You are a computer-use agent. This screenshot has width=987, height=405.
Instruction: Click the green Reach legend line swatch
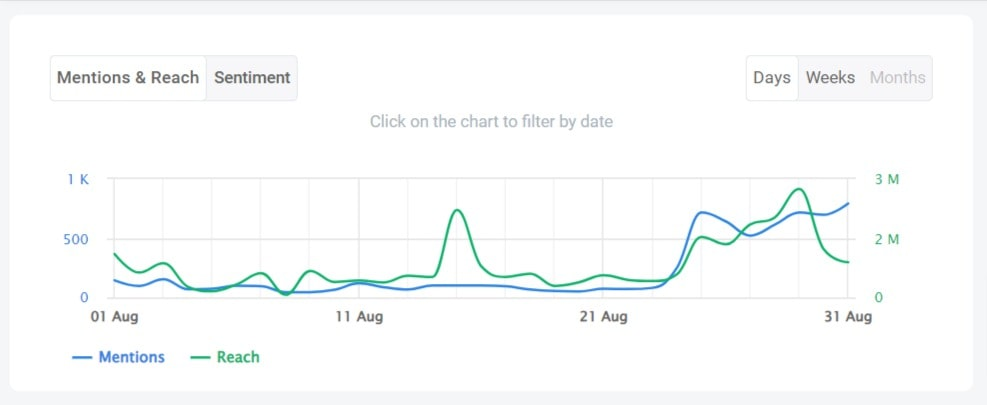tap(201, 357)
